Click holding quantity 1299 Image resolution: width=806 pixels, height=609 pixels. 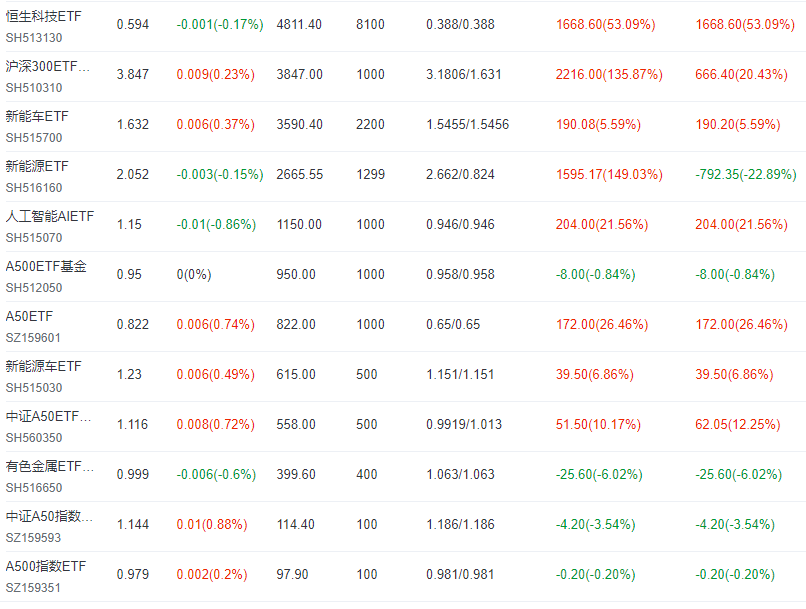click(x=371, y=175)
